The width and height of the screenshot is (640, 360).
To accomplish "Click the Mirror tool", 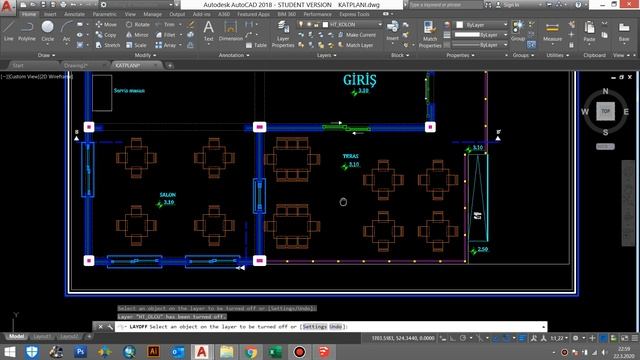I will click(x=137, y=35).
